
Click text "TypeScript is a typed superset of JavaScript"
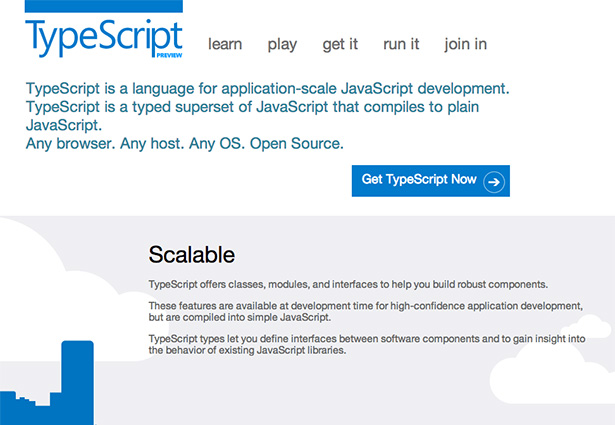click(x=177, y=107)
